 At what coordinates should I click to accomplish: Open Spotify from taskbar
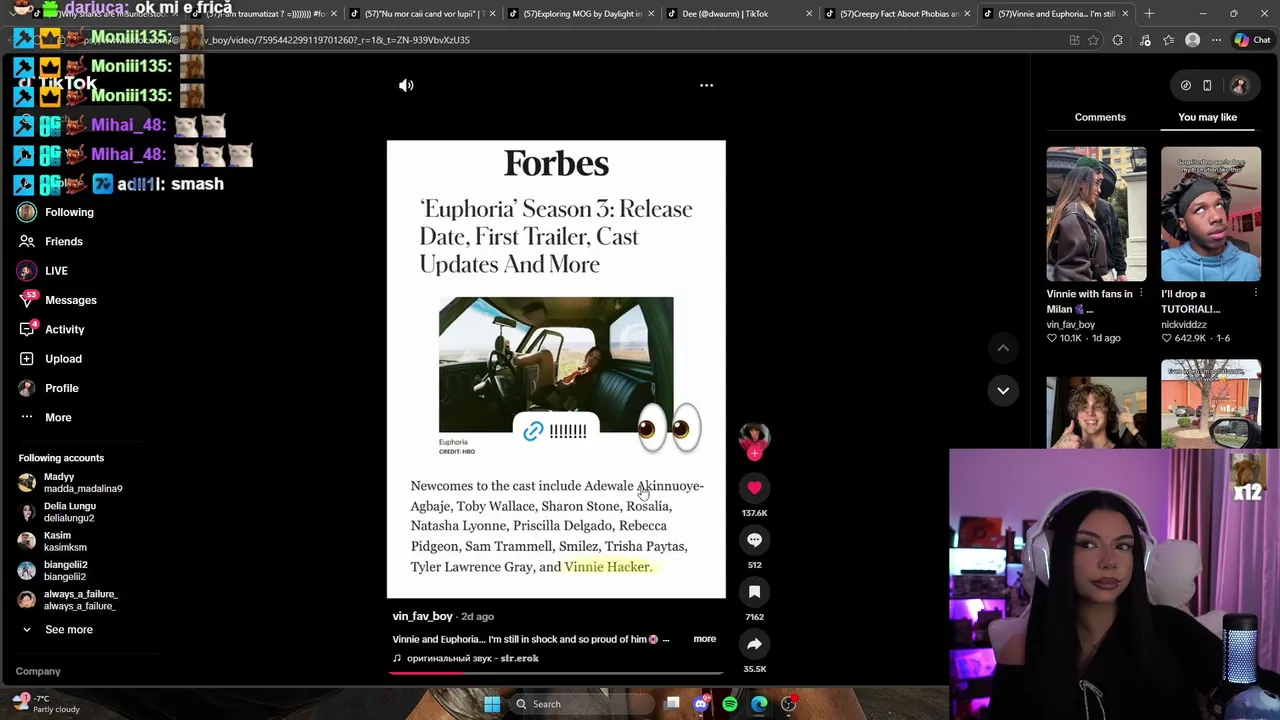coord(730,704)
